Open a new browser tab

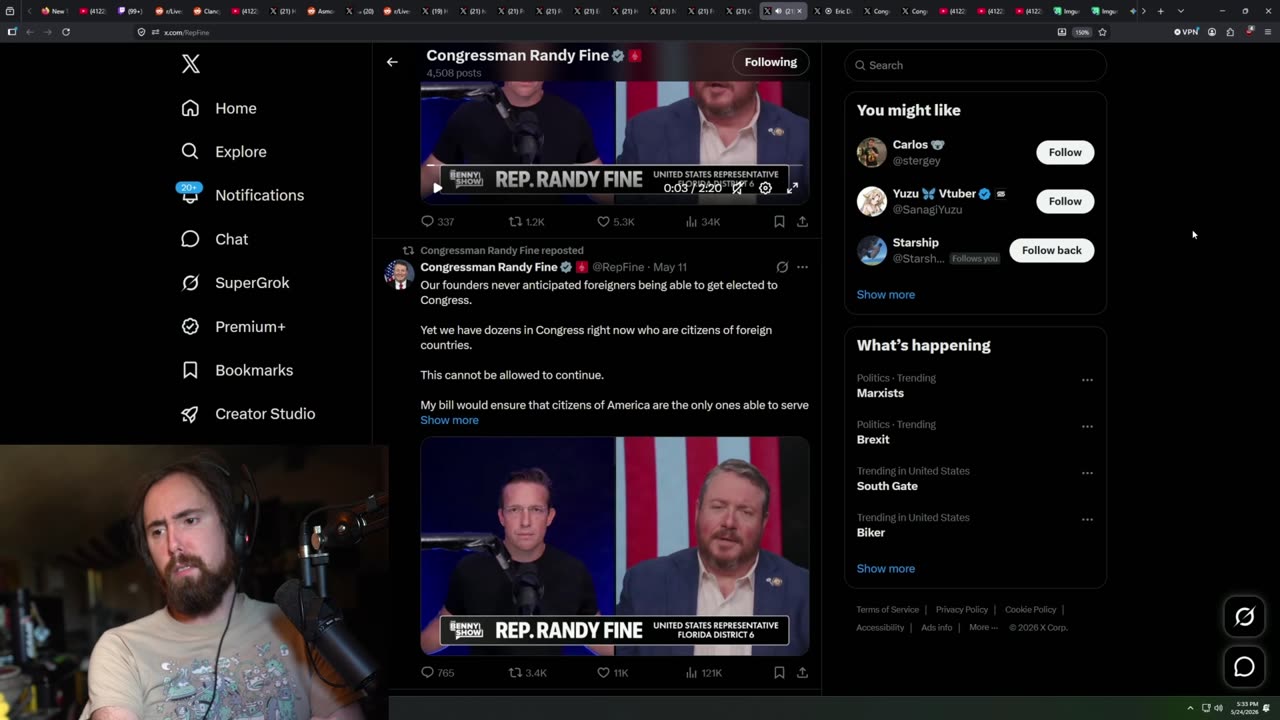[1160, 11]
